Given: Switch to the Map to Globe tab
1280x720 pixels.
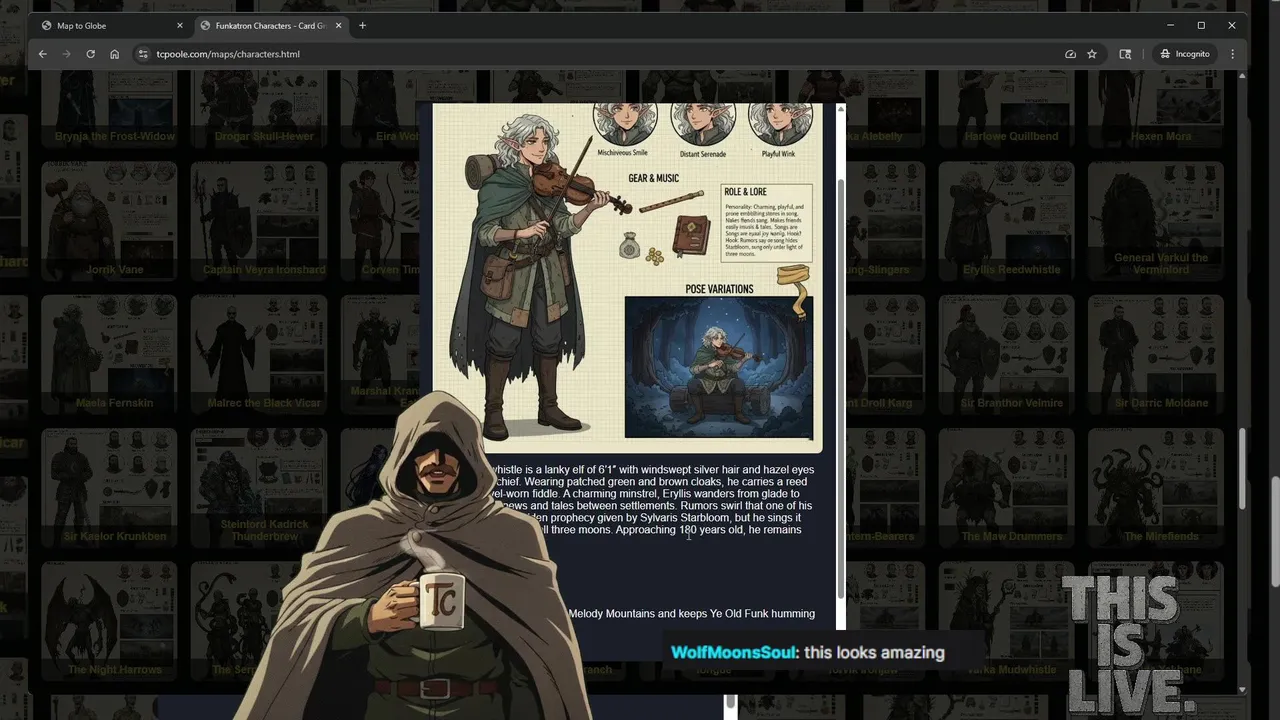Looking at the screenshot, I should [110, 25].
